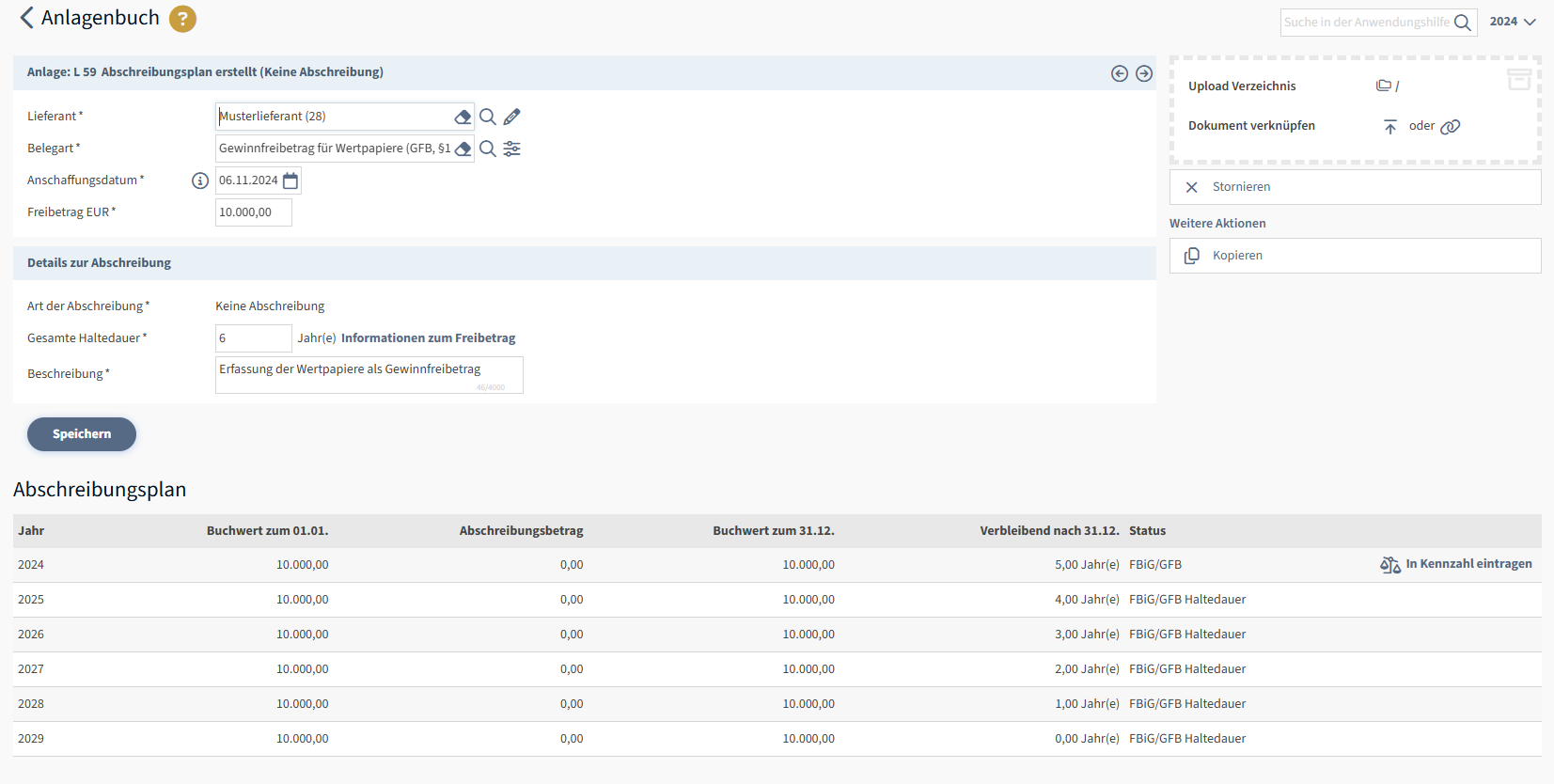
Task: Click the yellow help question mark icon
Action: click(182, 19)
